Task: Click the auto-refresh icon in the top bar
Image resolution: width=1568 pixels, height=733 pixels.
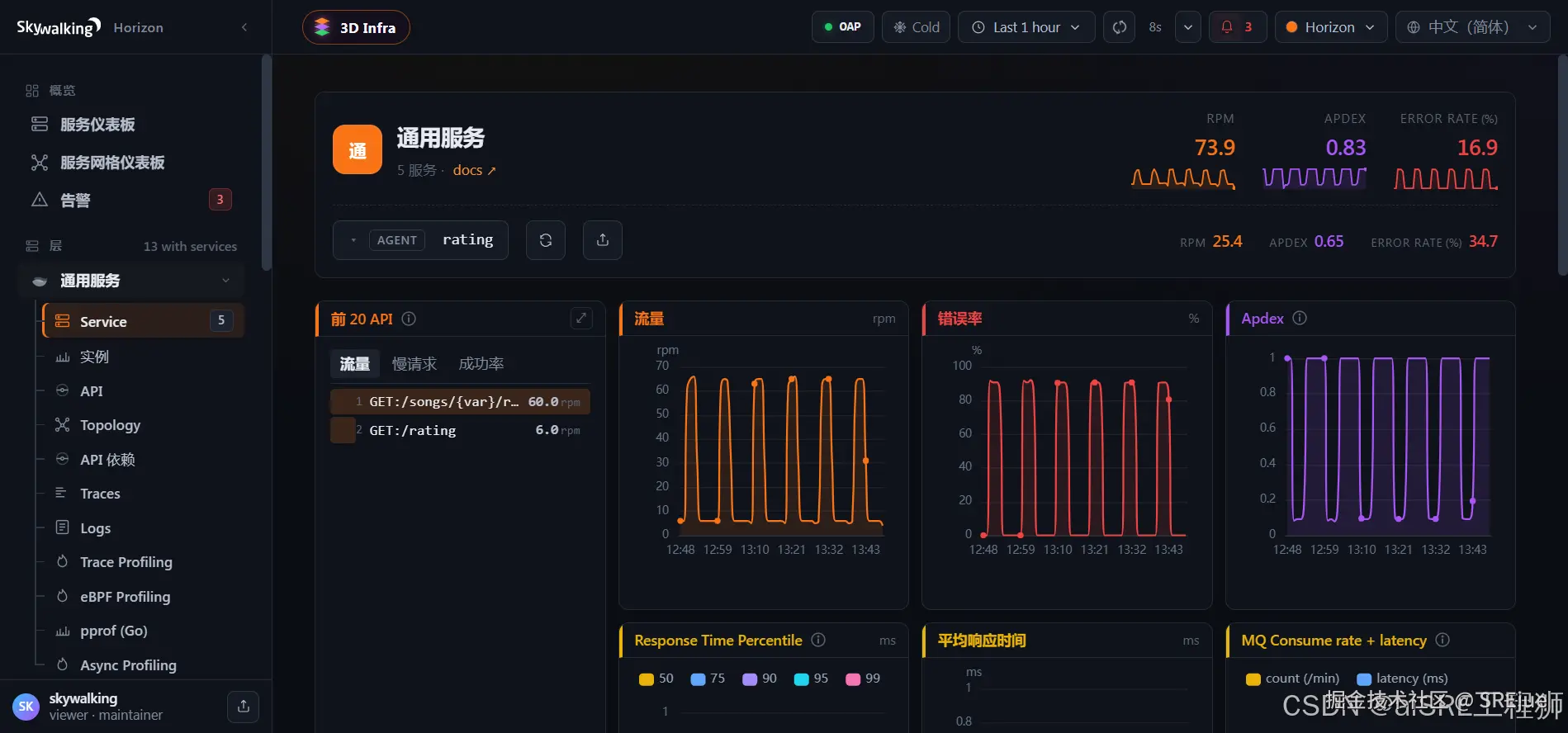Action: pos(1120,27)
